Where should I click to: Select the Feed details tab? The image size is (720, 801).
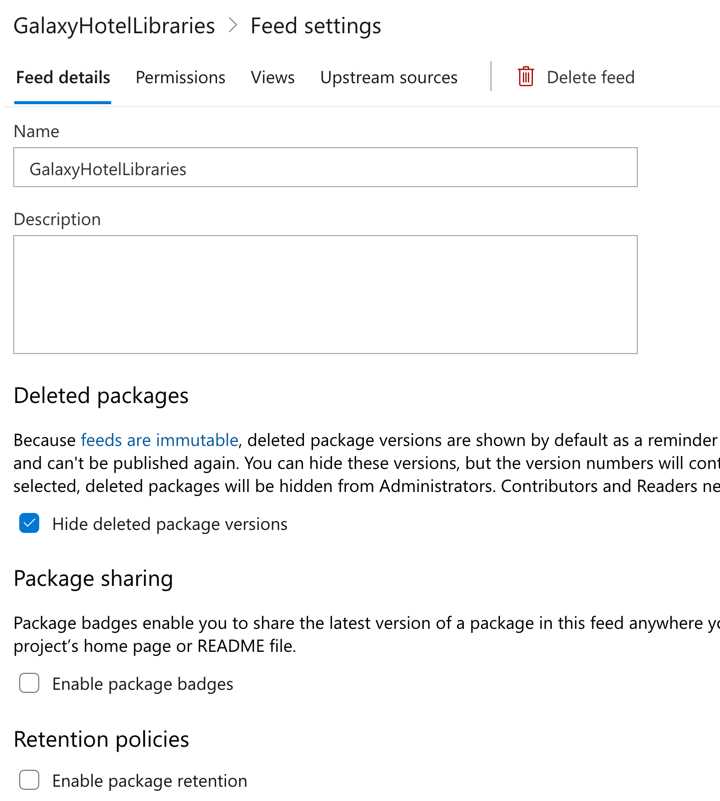coord(62,77)
